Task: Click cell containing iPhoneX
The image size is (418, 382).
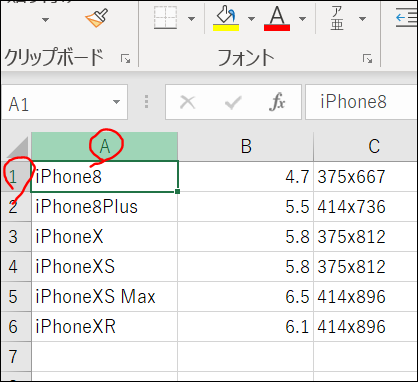Action: pyautogui.click(x=104, y=237)
